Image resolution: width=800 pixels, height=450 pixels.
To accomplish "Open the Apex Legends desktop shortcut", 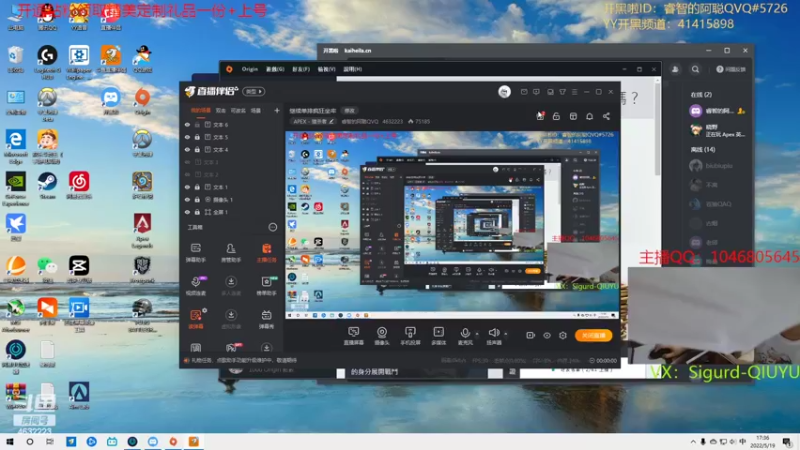I will click(x=142, y=231).
